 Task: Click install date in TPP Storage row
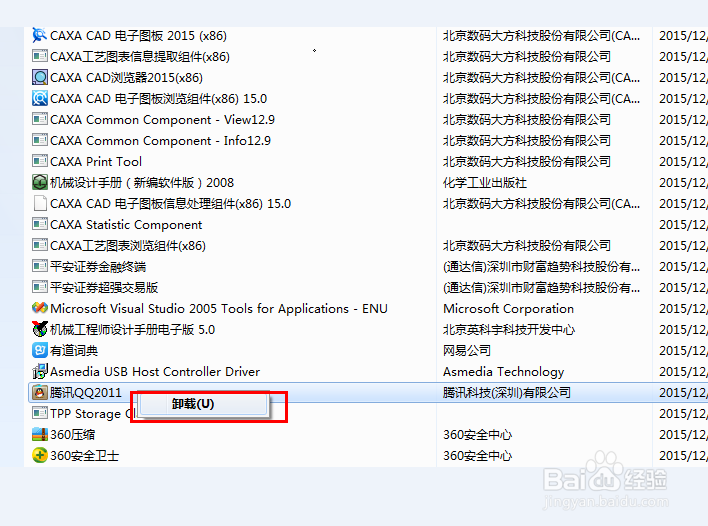(683, 414)
